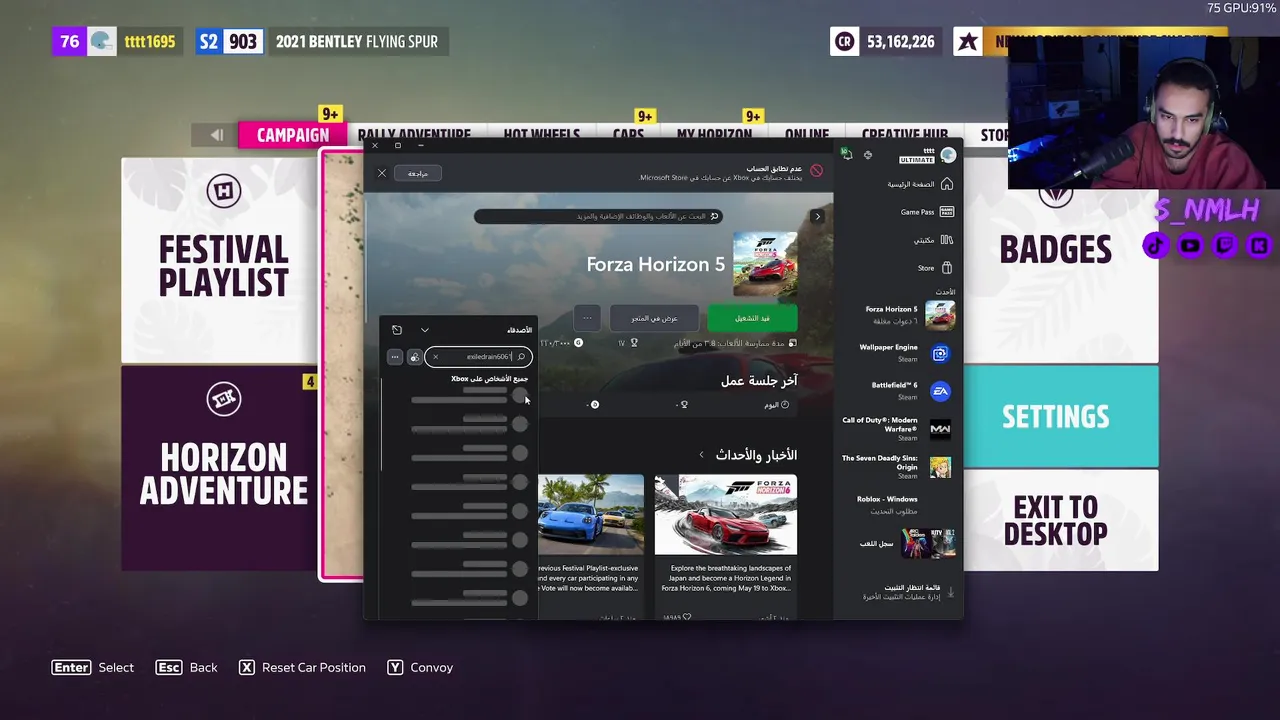Screen dimensions: 1280x720
Task: Select the CAMPAIGN tab
Action: coord(292,135)
